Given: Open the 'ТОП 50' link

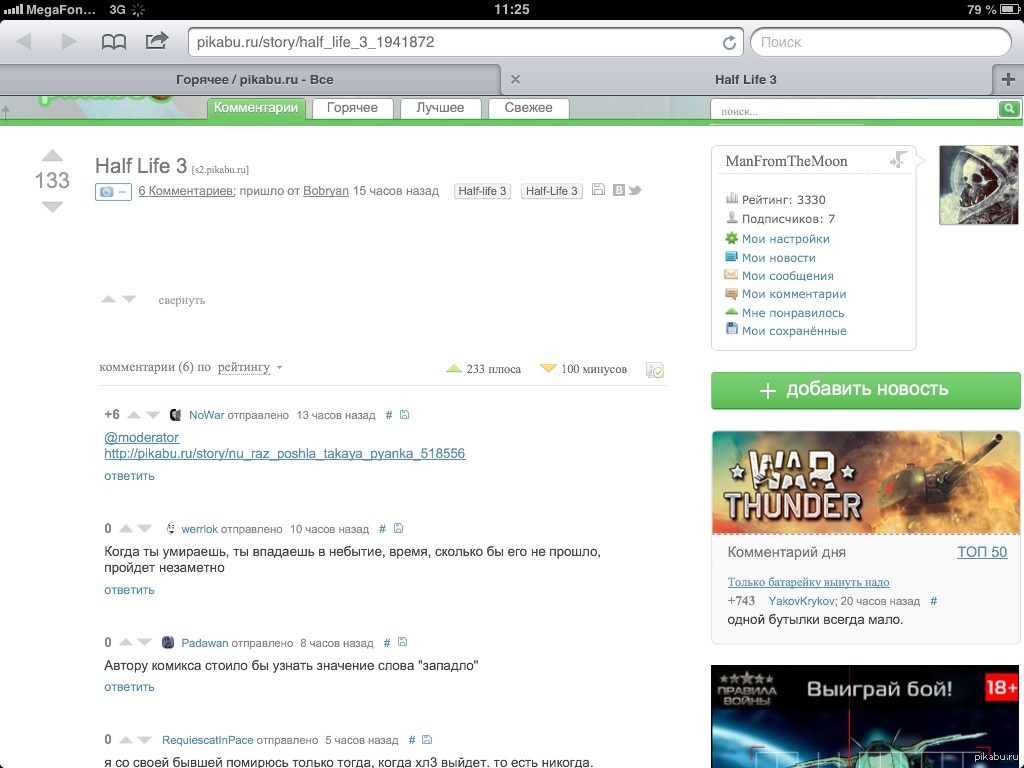Looking at the screenshot, I should click(981, 552).
